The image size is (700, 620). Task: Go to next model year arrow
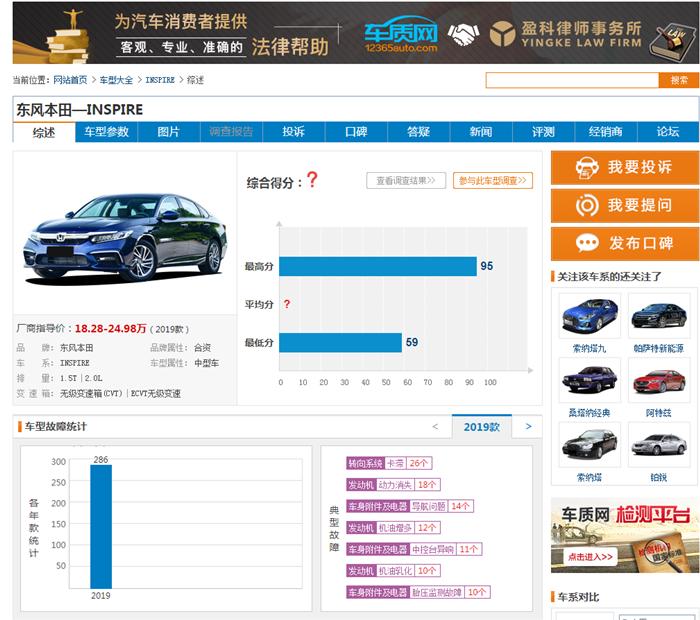(x=529, y=427)
